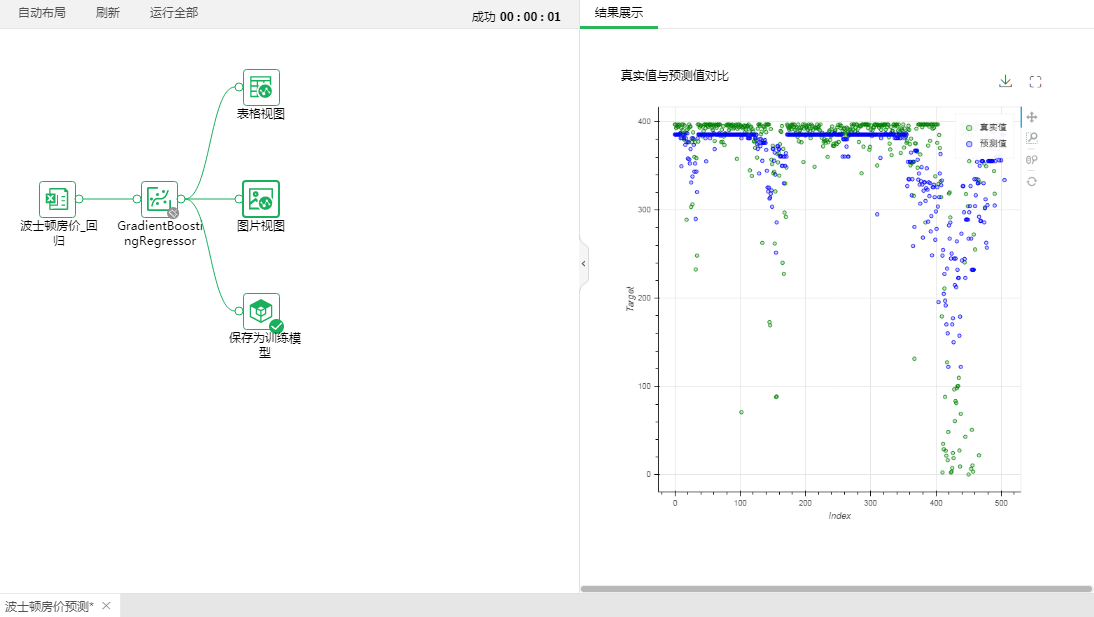
Task: Activate the Pan tool on chart
Action: pos(1032,117)
